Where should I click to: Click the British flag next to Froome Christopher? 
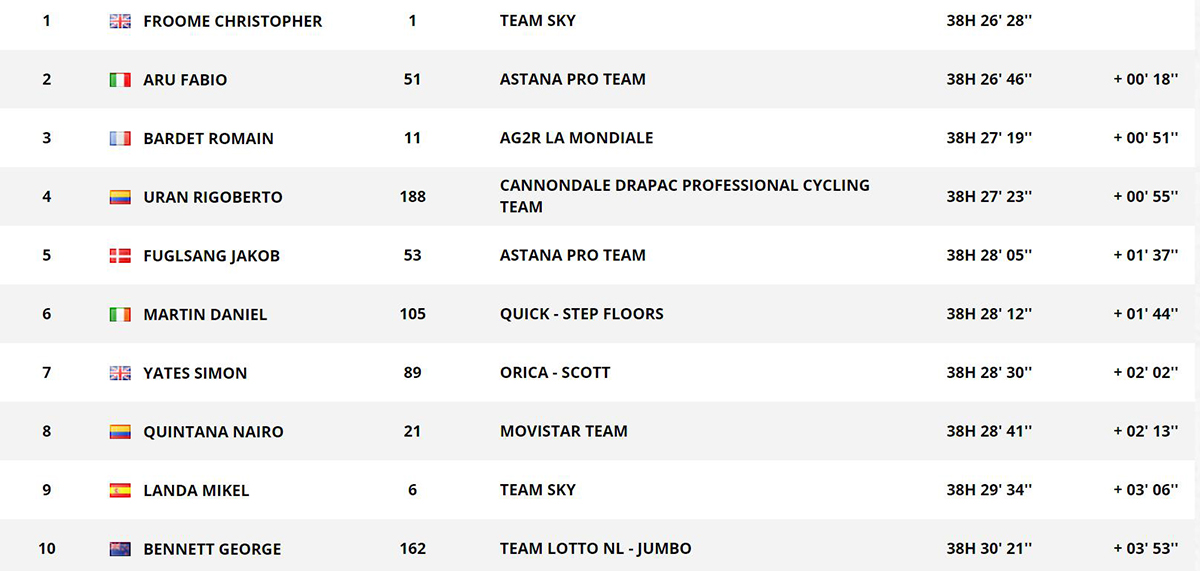[120, 21]
